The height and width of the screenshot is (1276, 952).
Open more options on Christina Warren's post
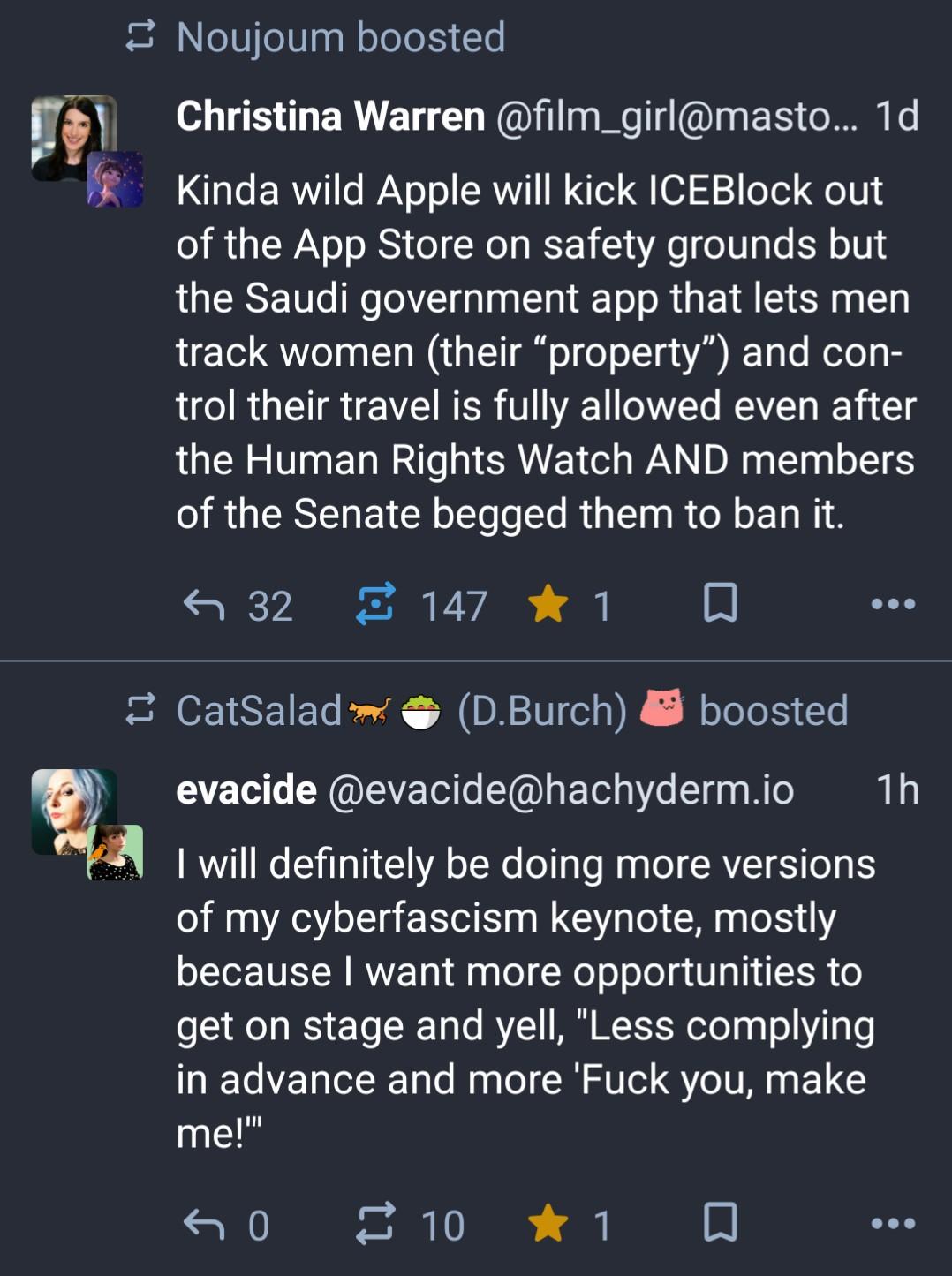click(x=893, y=605)
